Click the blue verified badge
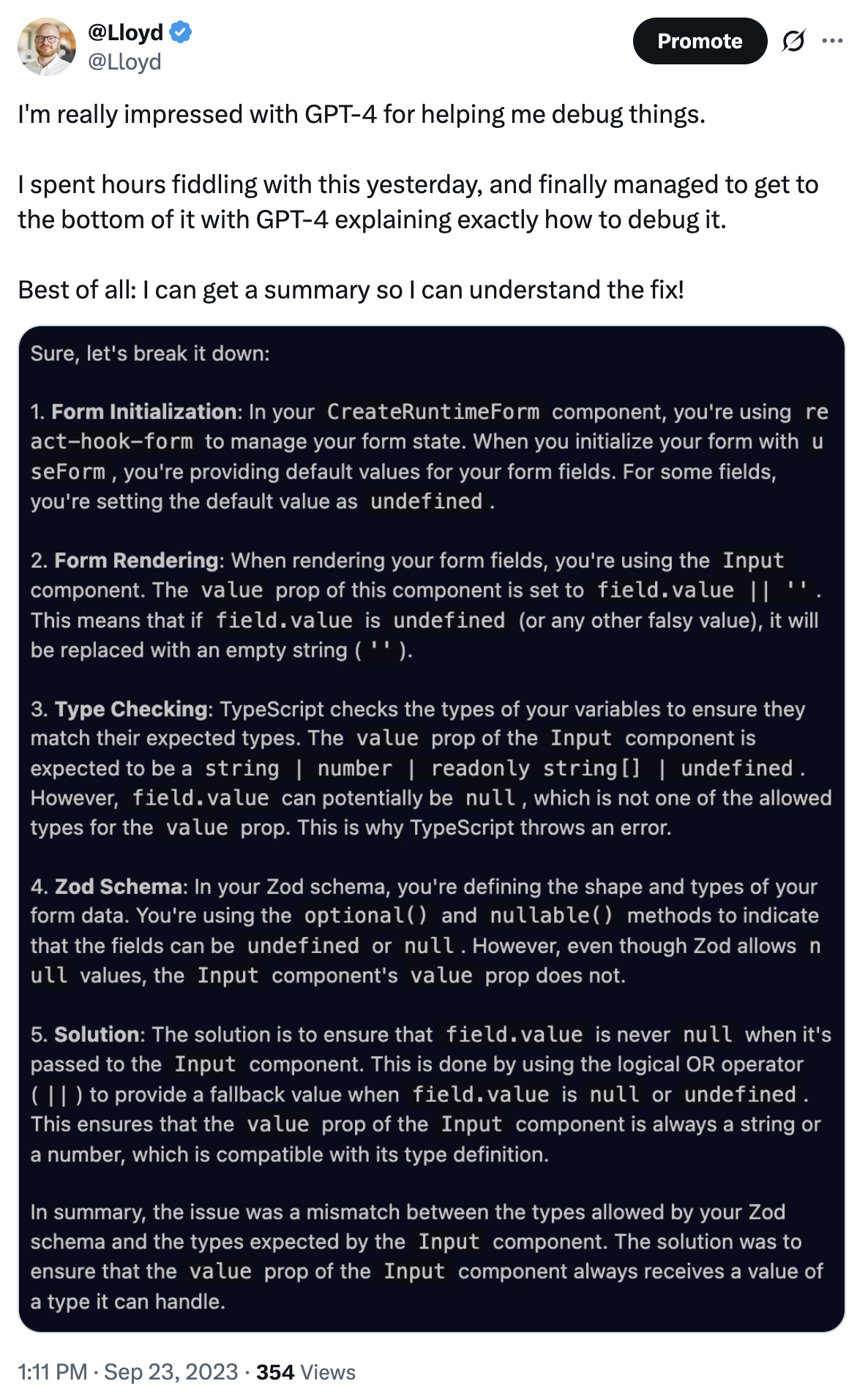The width and height of the screenshot is (868, 1400). point(181,32)
